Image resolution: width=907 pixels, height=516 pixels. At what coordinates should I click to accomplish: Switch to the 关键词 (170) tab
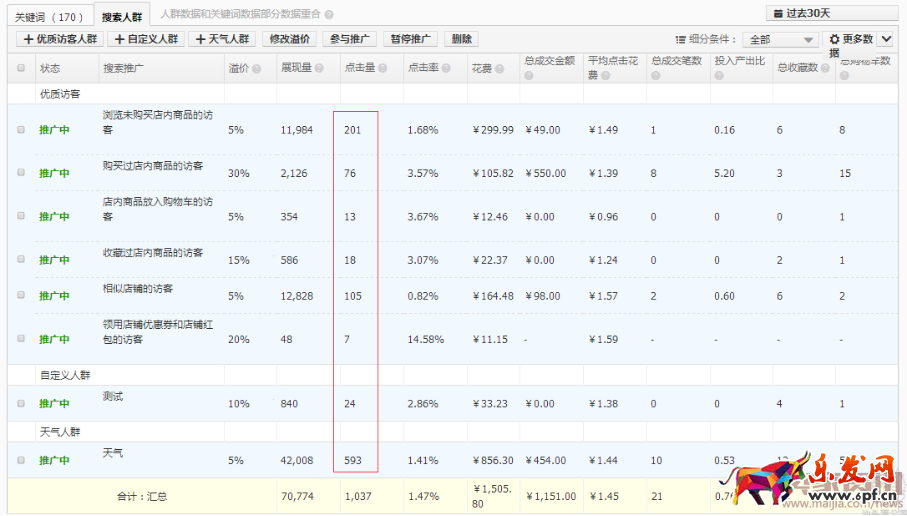click(x=49, y=17)
